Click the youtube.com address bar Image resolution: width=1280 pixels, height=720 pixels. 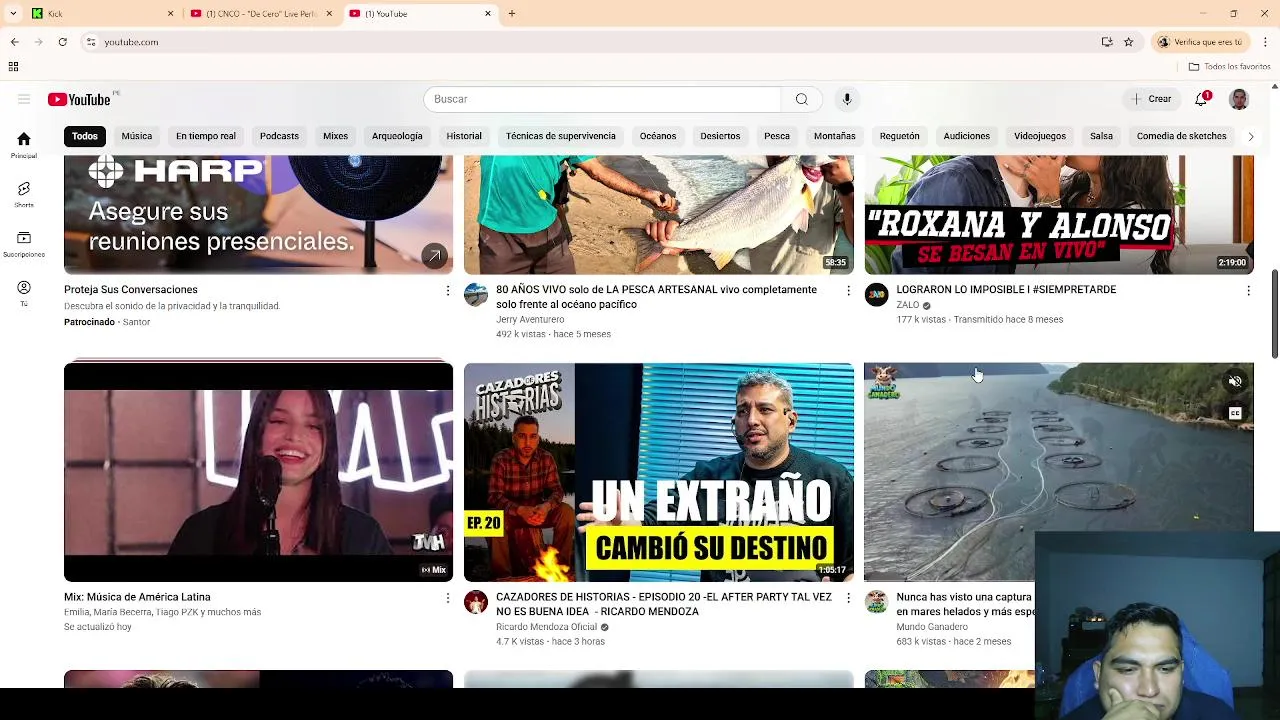(x=590, y=42)
